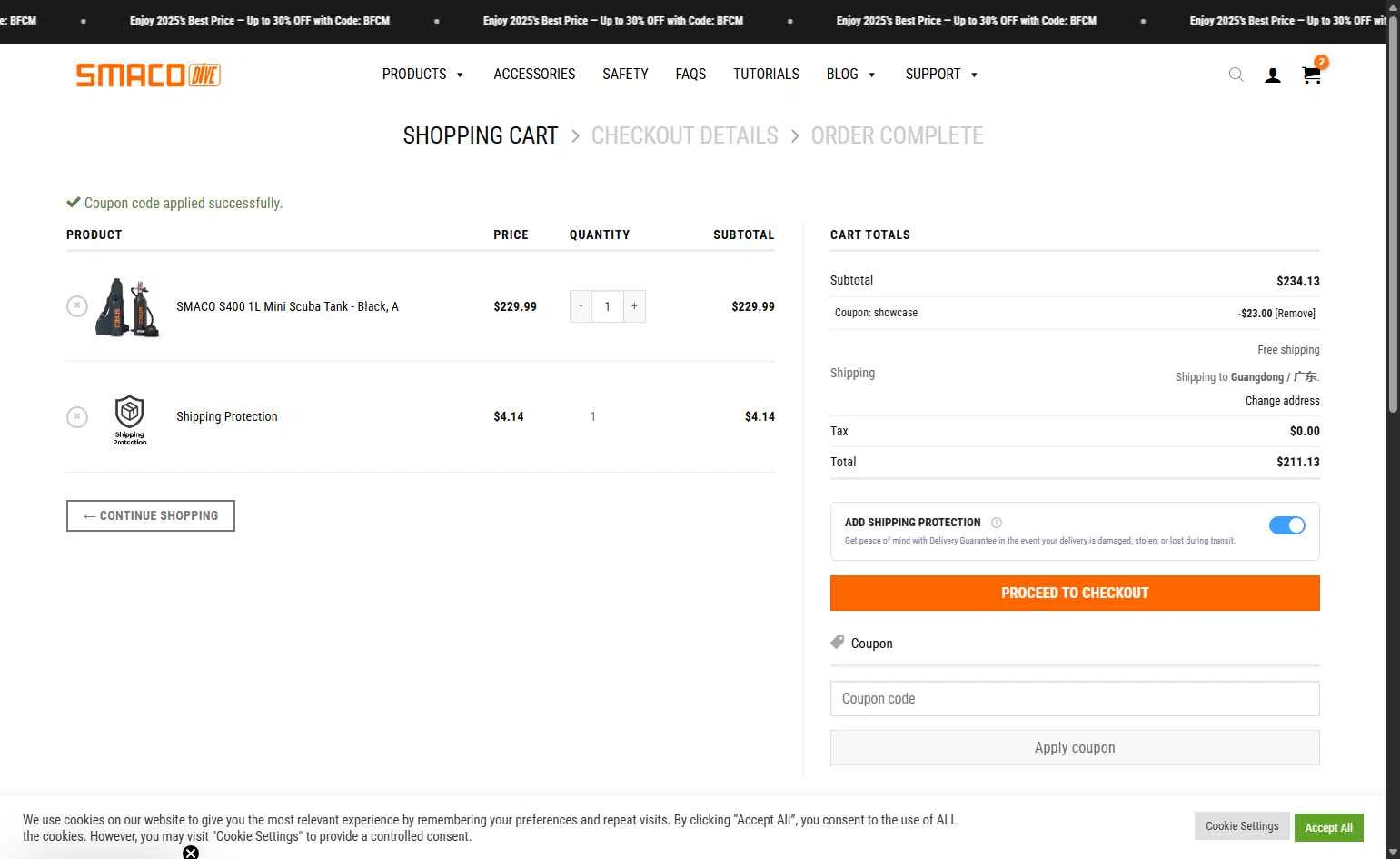Open the Shipping Protection product name link
The width and height of the screenshot is (1400, 859).
click(x=227, y=416)
